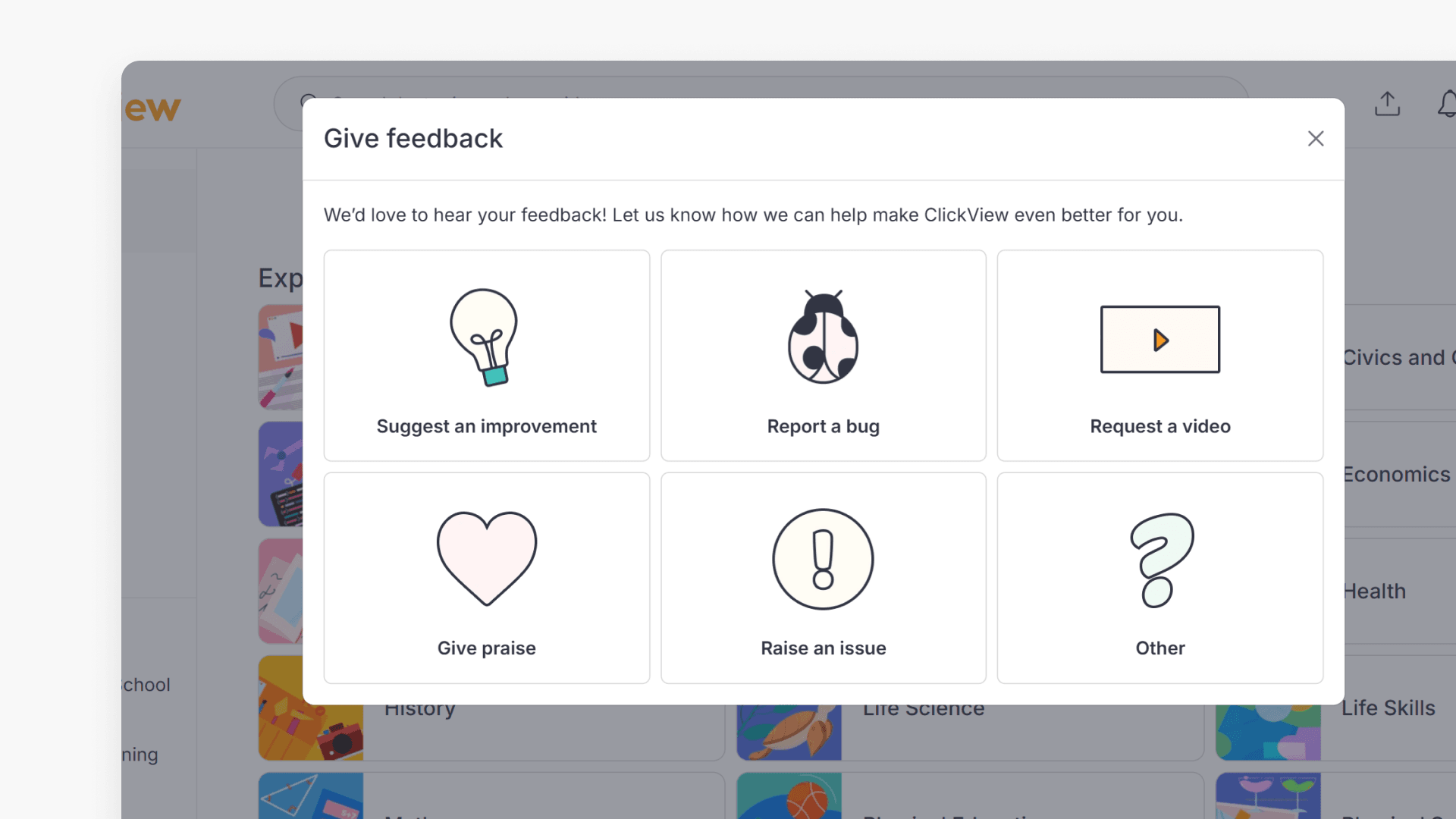The image size is (1456, 819).
Task: Close the Give feedback dialog
Action: [1315, 139]
